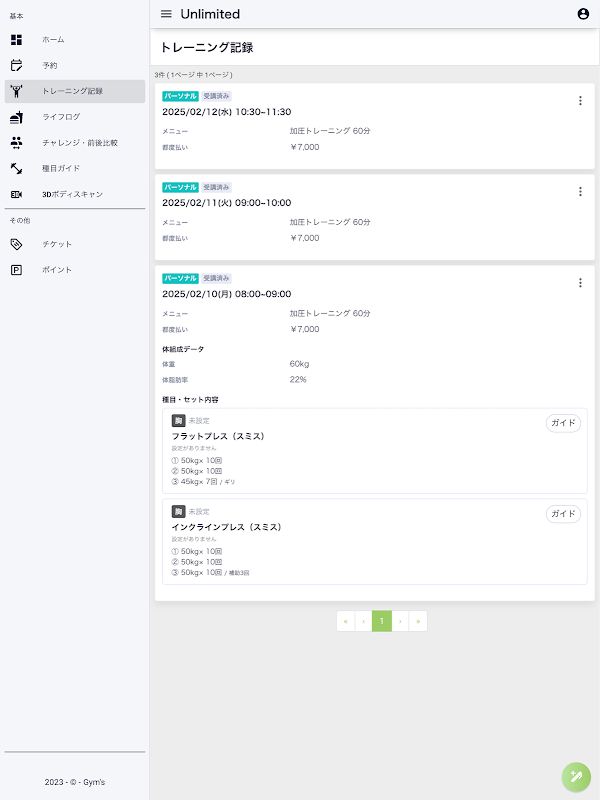Open the hamburger navigation menu
This screenshot has height=800, width=600.
[x=166, y=14]
